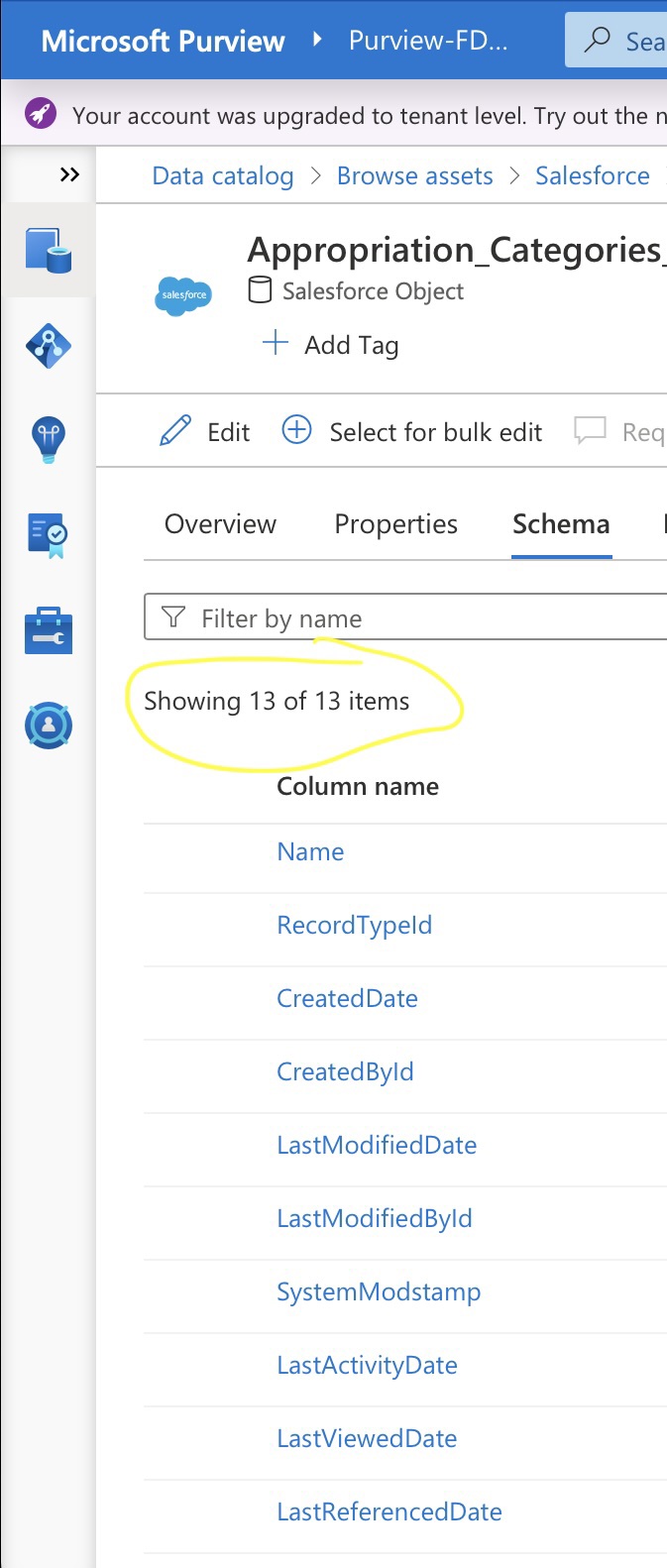Go to Salesforce breadcrumb

[x=593, y=175]
